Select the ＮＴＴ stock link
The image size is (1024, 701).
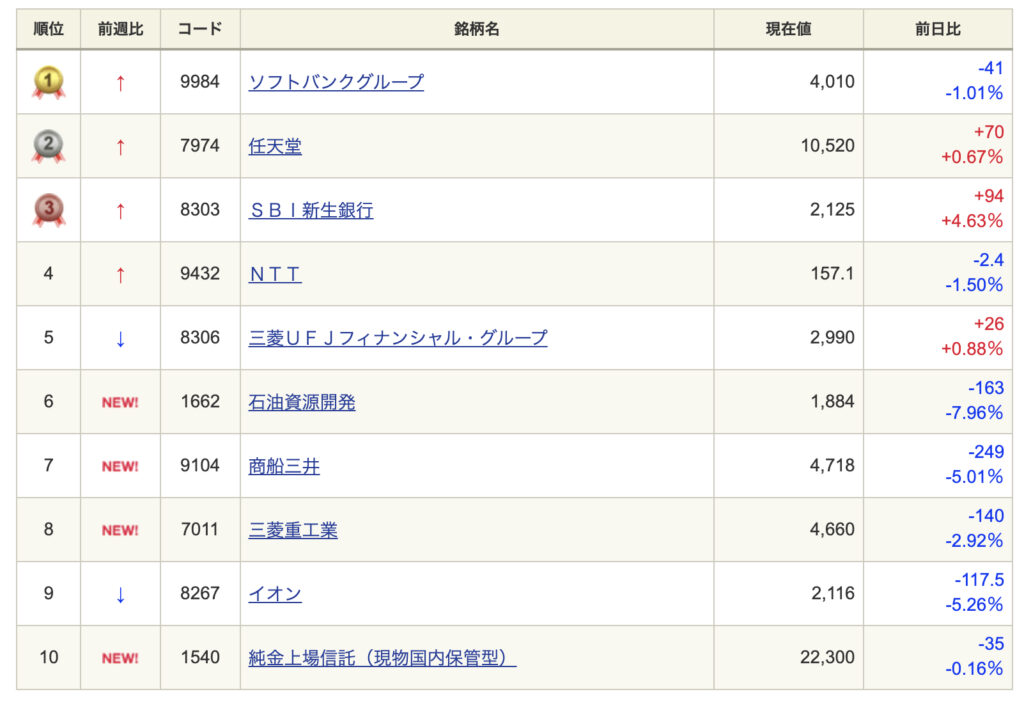pos(275,274)
